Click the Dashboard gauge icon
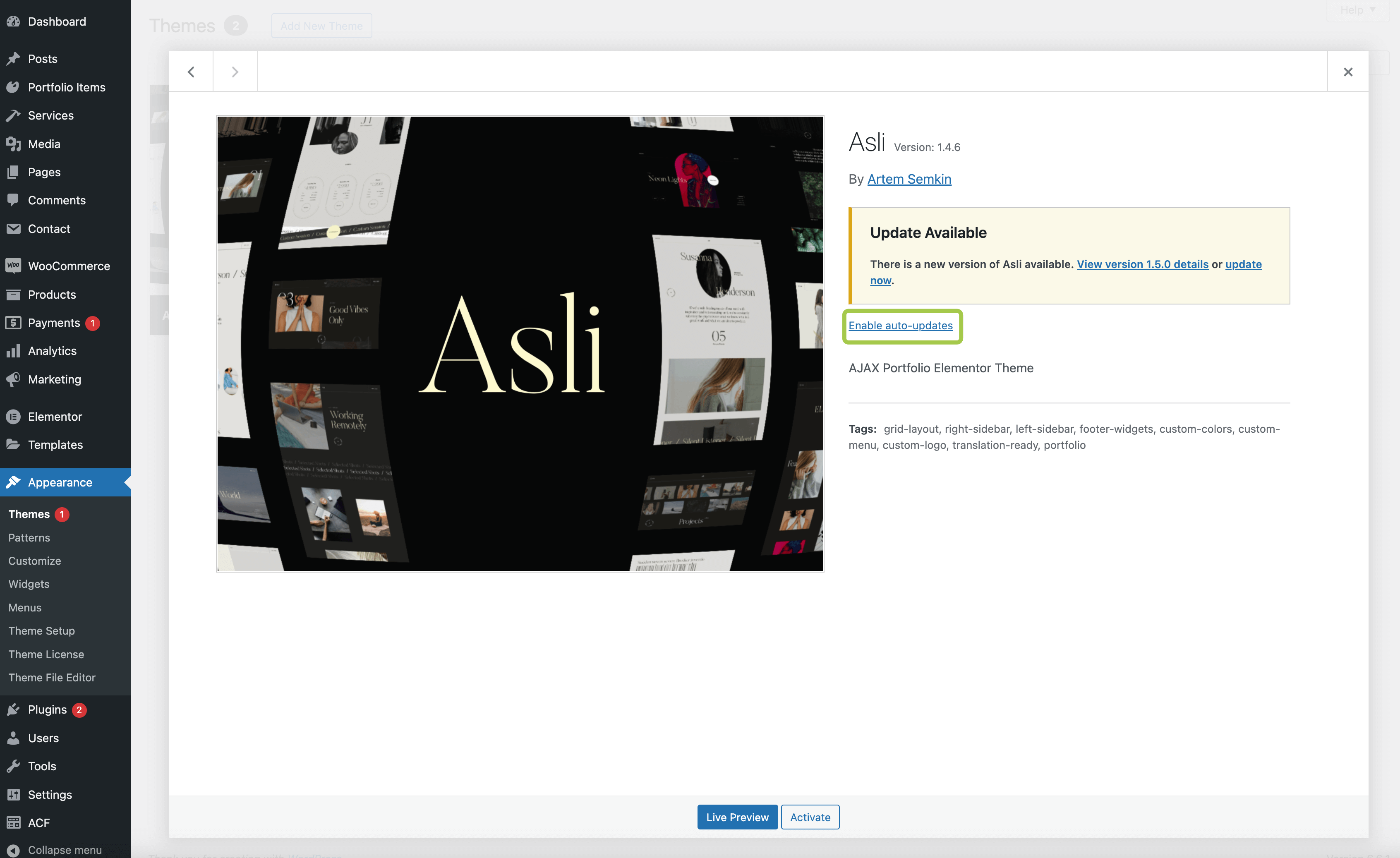The image size is (1400, 858). [x=13, y=22]
